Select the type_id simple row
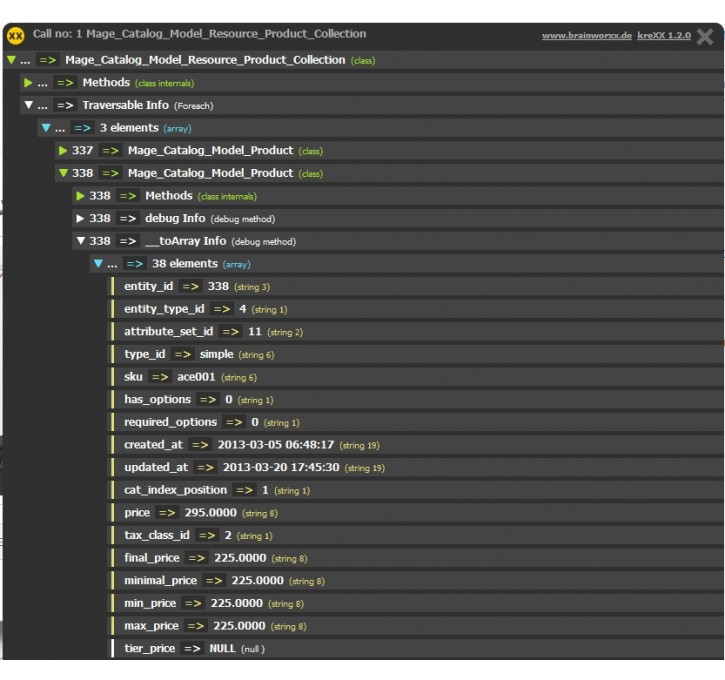The image size is (725, 680). coord(415,355)
